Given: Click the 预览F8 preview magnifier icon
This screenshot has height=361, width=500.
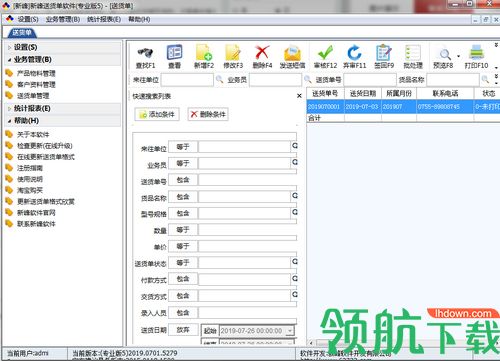Looking at the screenshot, I should tap(445, 54).
